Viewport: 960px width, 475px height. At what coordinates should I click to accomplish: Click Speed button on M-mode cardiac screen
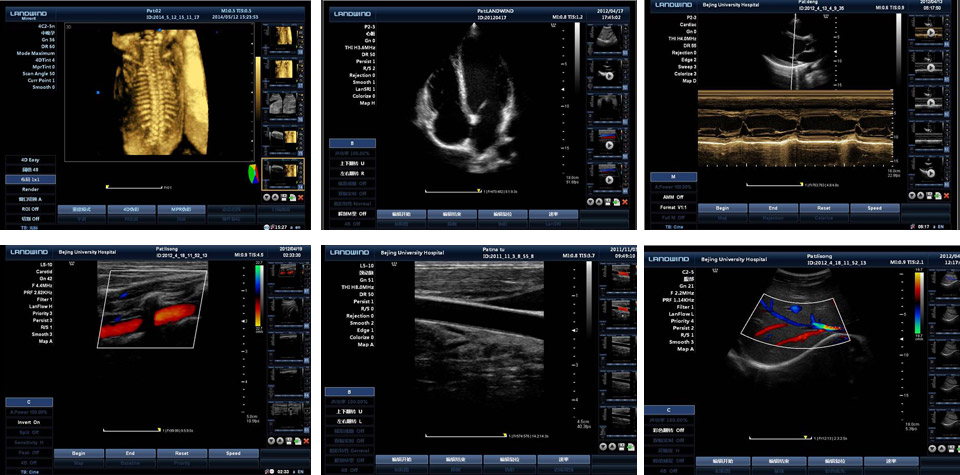coord(875,208)
